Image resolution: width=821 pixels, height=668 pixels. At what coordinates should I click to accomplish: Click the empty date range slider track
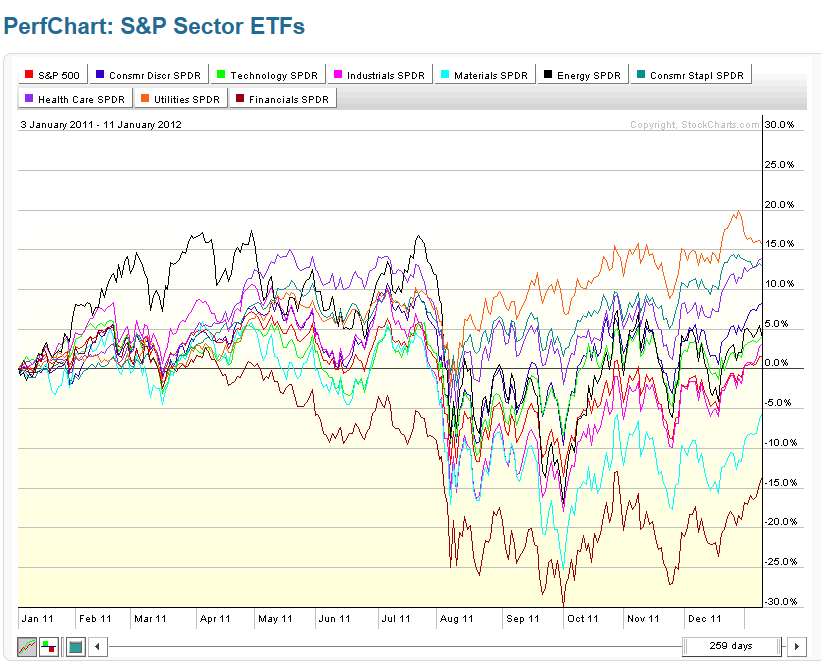point(390,646)
